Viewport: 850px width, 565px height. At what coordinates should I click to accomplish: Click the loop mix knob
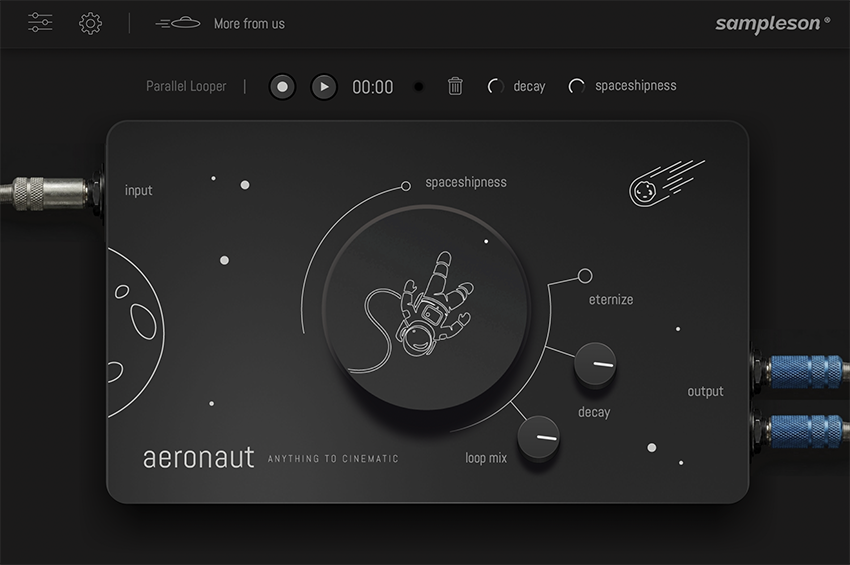click(538, 437)
